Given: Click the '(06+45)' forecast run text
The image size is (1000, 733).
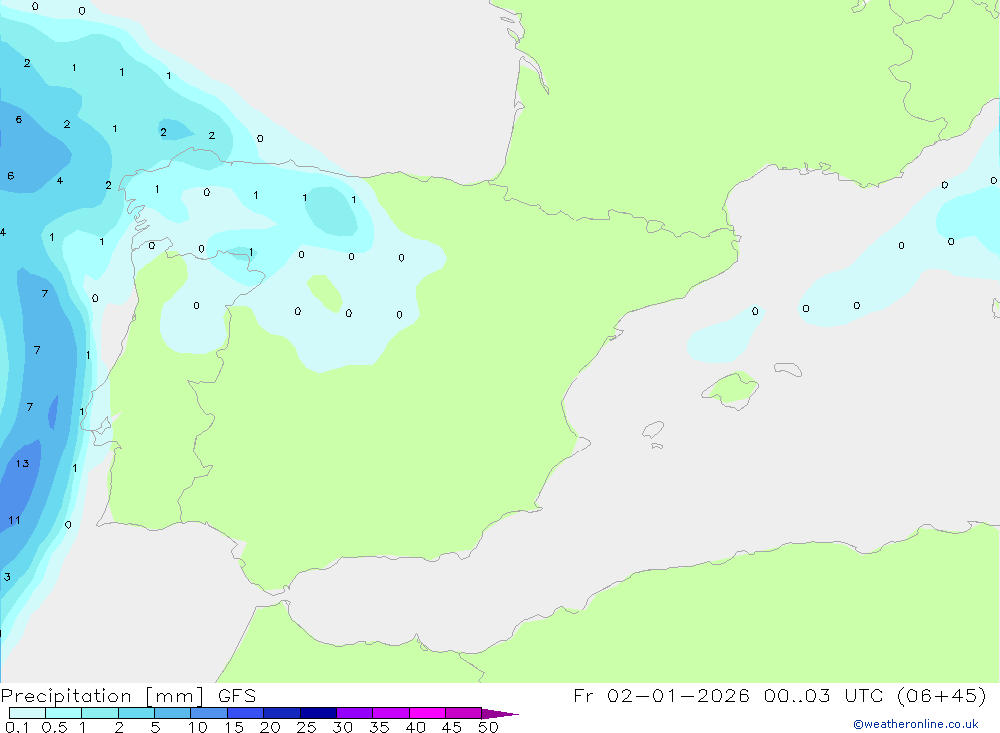Looking at the screenshot, I should (x=942, y=695).
